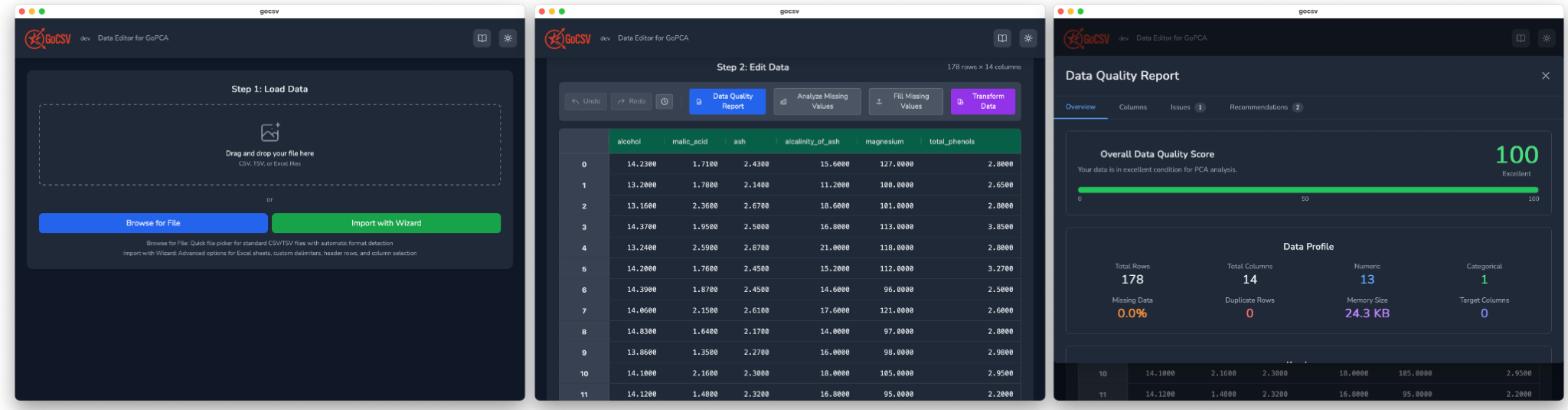Close the Data Quality Report panel

pyautogui.click(x=1546, y=76)
